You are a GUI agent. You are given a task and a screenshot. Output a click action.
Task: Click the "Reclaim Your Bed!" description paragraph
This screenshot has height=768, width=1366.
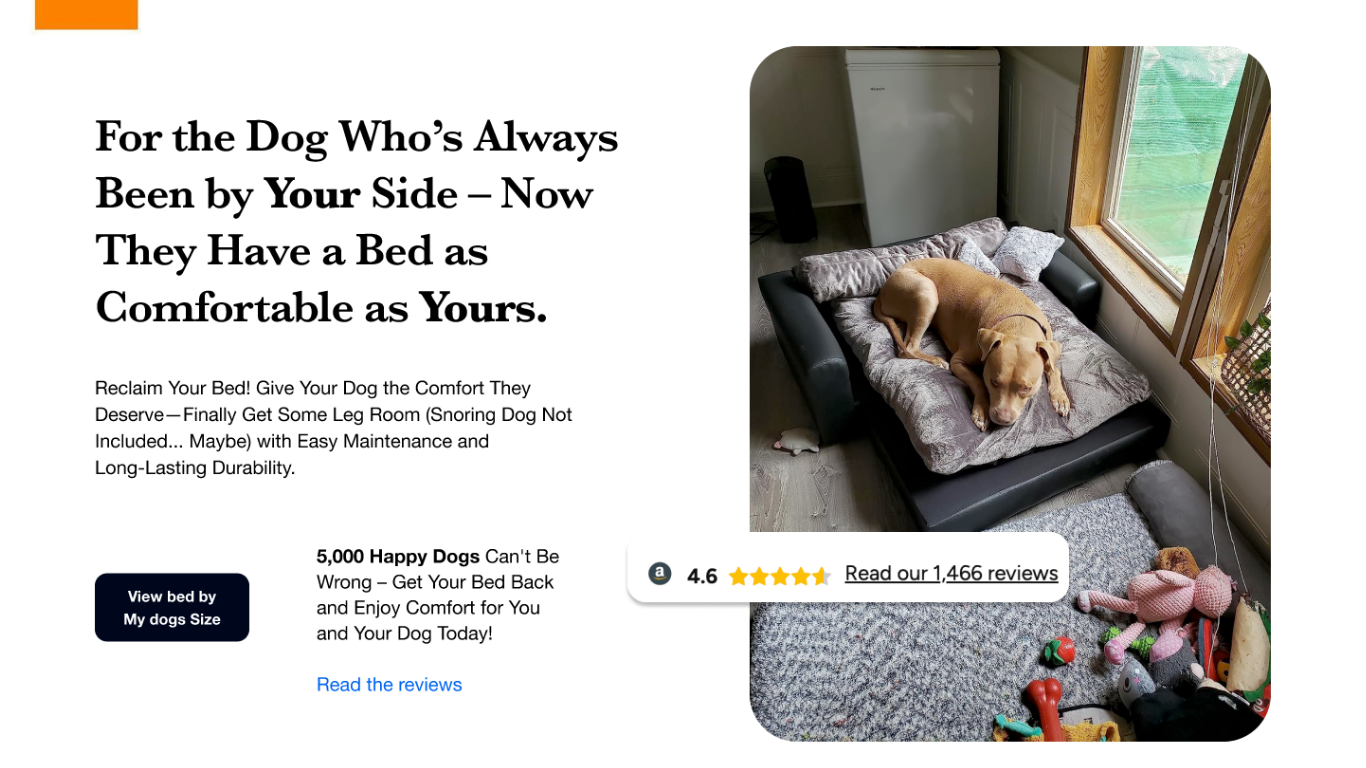[333, 428]
